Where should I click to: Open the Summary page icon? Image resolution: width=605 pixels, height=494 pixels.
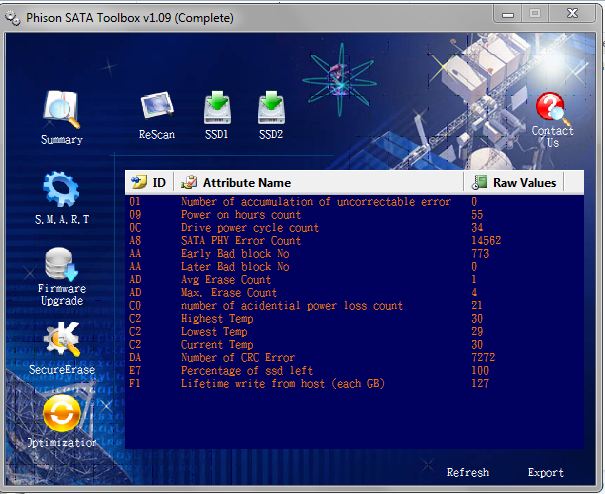click(x=62, y=110)
